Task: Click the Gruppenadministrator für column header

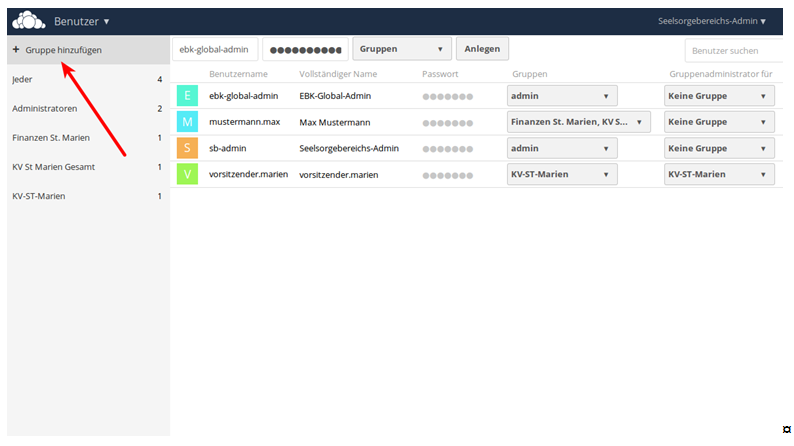Action: tap(721, 74)
